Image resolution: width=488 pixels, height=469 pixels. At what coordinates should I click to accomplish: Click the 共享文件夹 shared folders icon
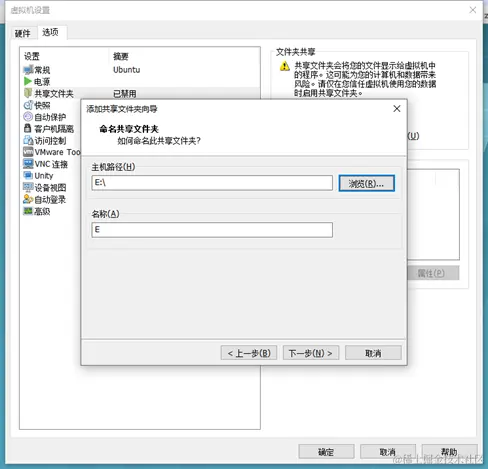28,93
